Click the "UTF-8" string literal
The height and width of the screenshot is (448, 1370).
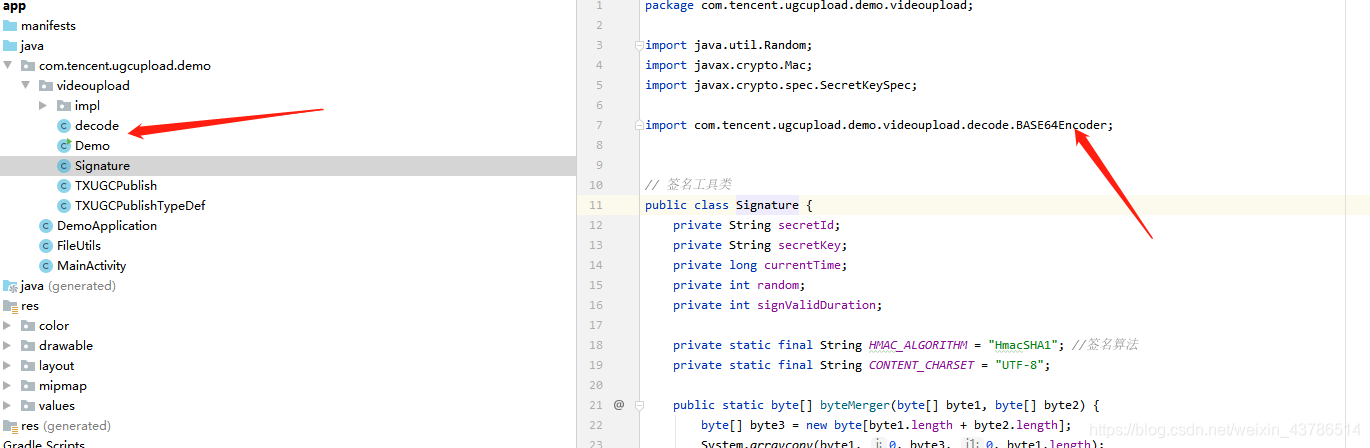coord(1020,365)
